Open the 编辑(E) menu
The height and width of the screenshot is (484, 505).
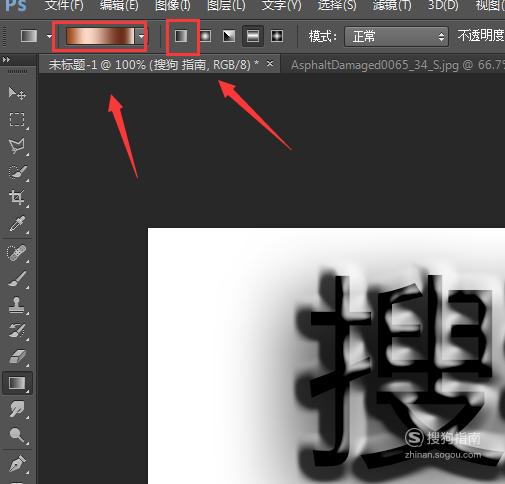[x=119, y=5]
